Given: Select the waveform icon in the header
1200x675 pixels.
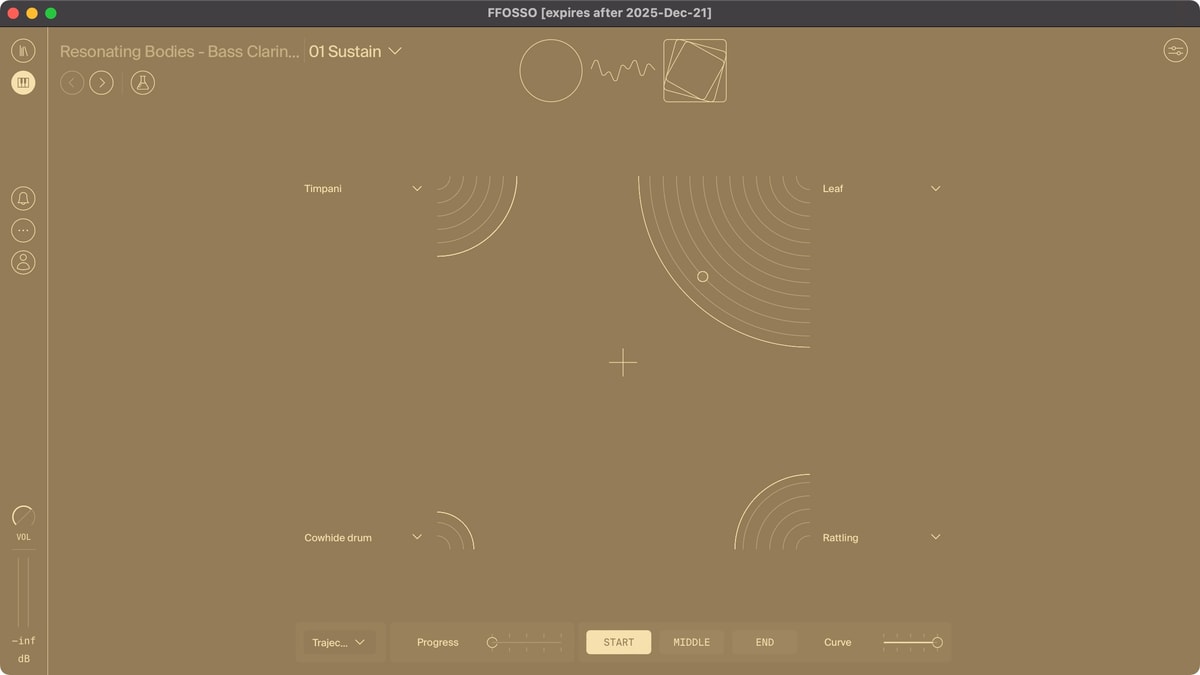Looking at the screenshot, I should [622, 70].
